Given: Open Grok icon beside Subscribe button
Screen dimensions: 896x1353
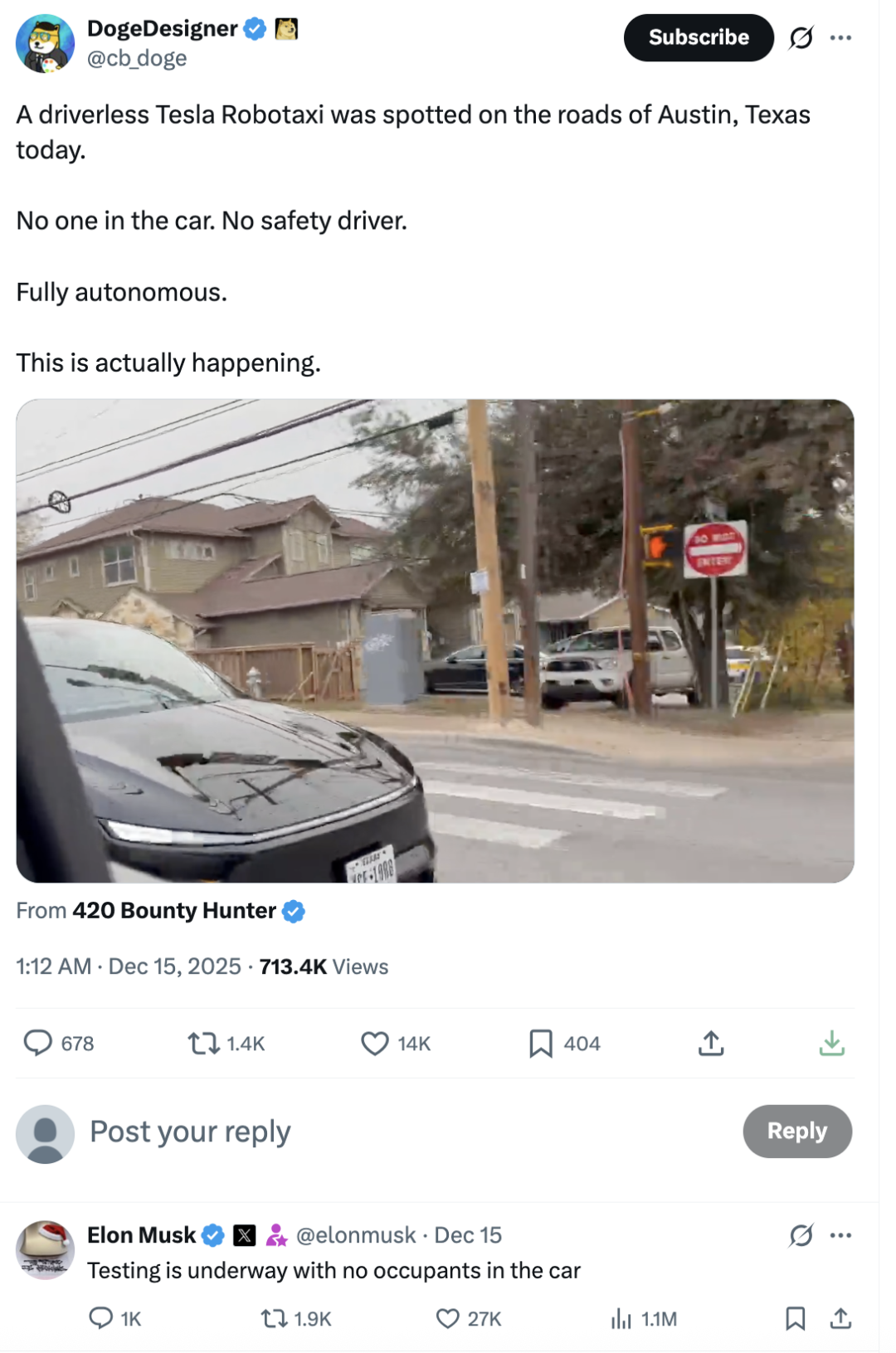Looking at the screenshot, I should 801,37.
